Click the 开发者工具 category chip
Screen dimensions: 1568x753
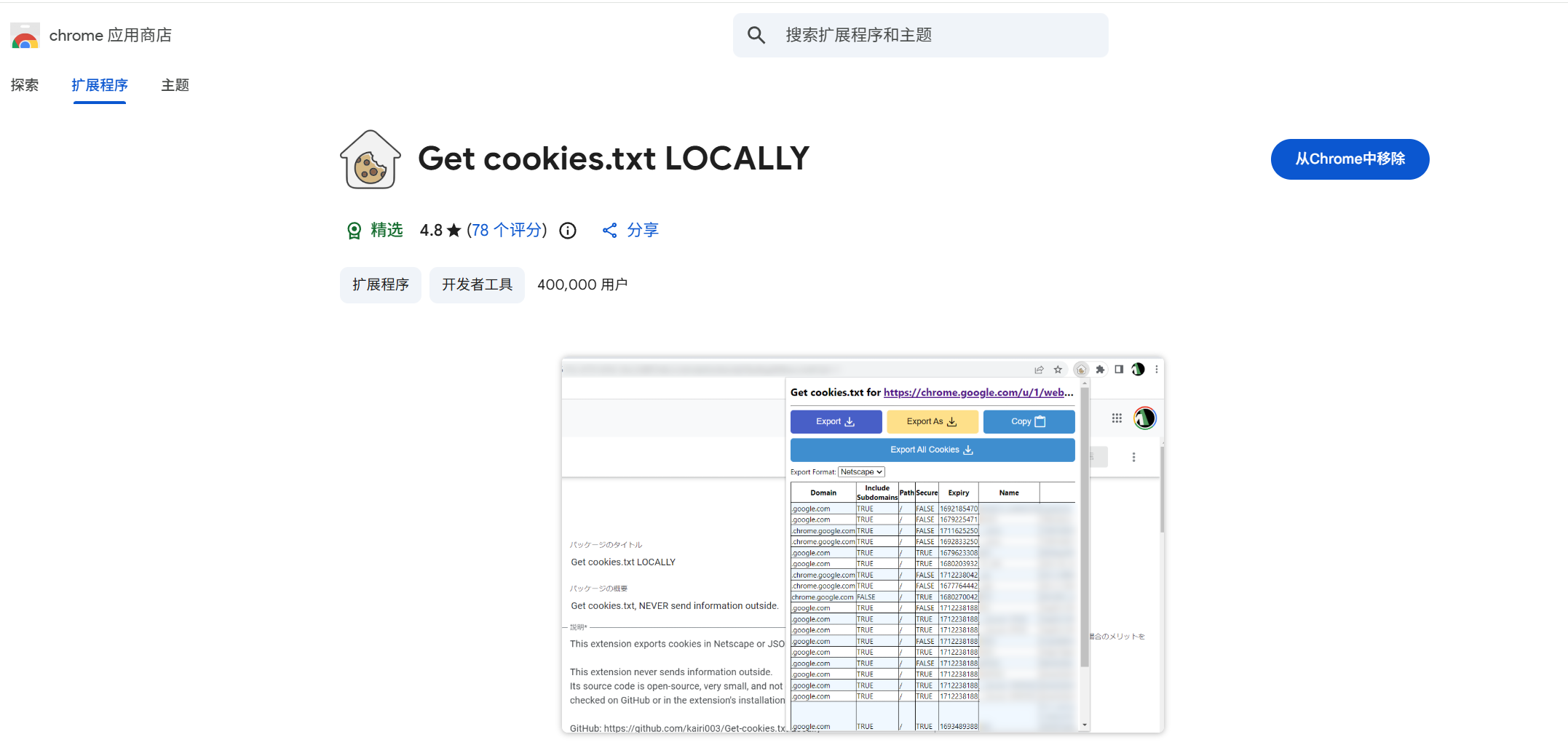tap(477, 284)
